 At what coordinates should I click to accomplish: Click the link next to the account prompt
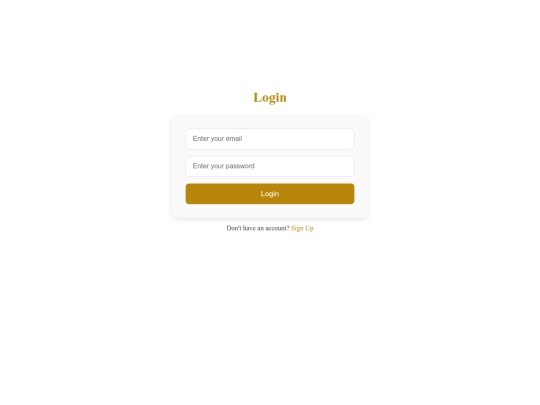point(302,228)
